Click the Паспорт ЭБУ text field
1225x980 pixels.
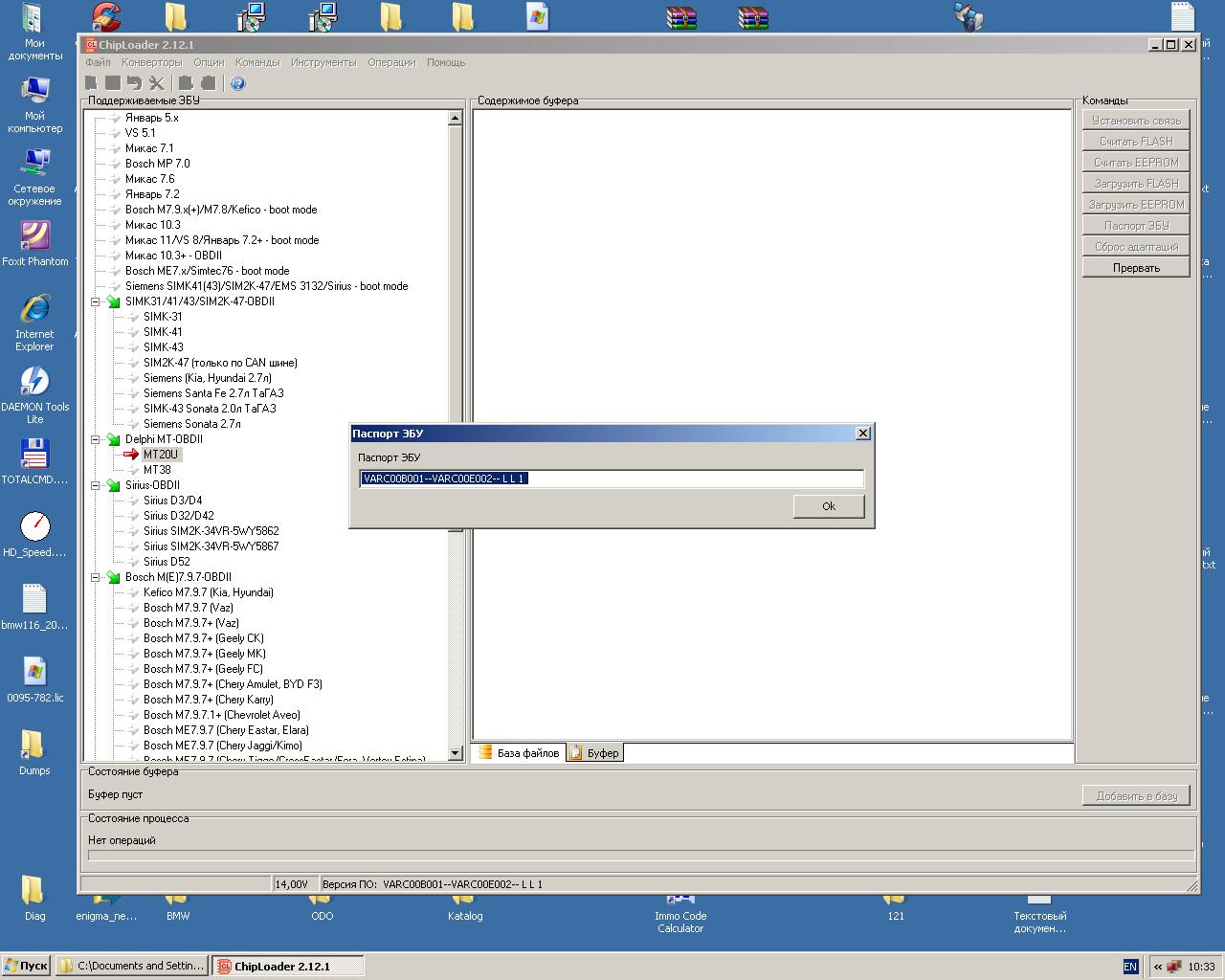pyautogui.click(x=612, y=479)
